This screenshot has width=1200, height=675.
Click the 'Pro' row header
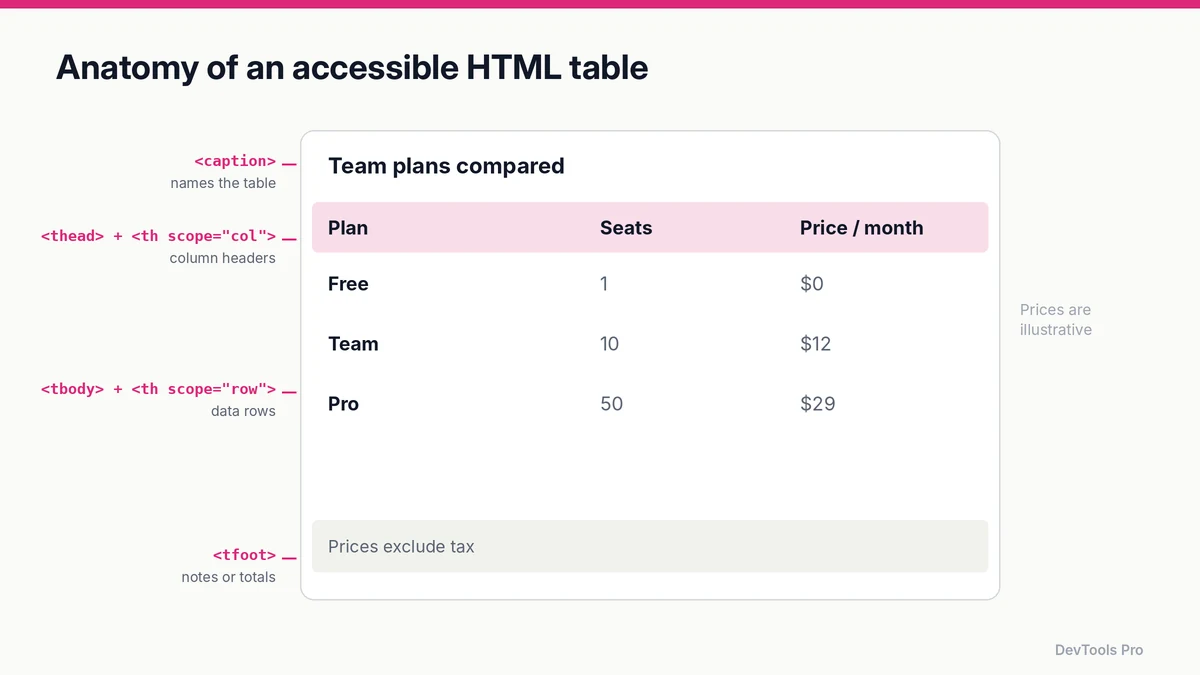click(x=343, y=404)
